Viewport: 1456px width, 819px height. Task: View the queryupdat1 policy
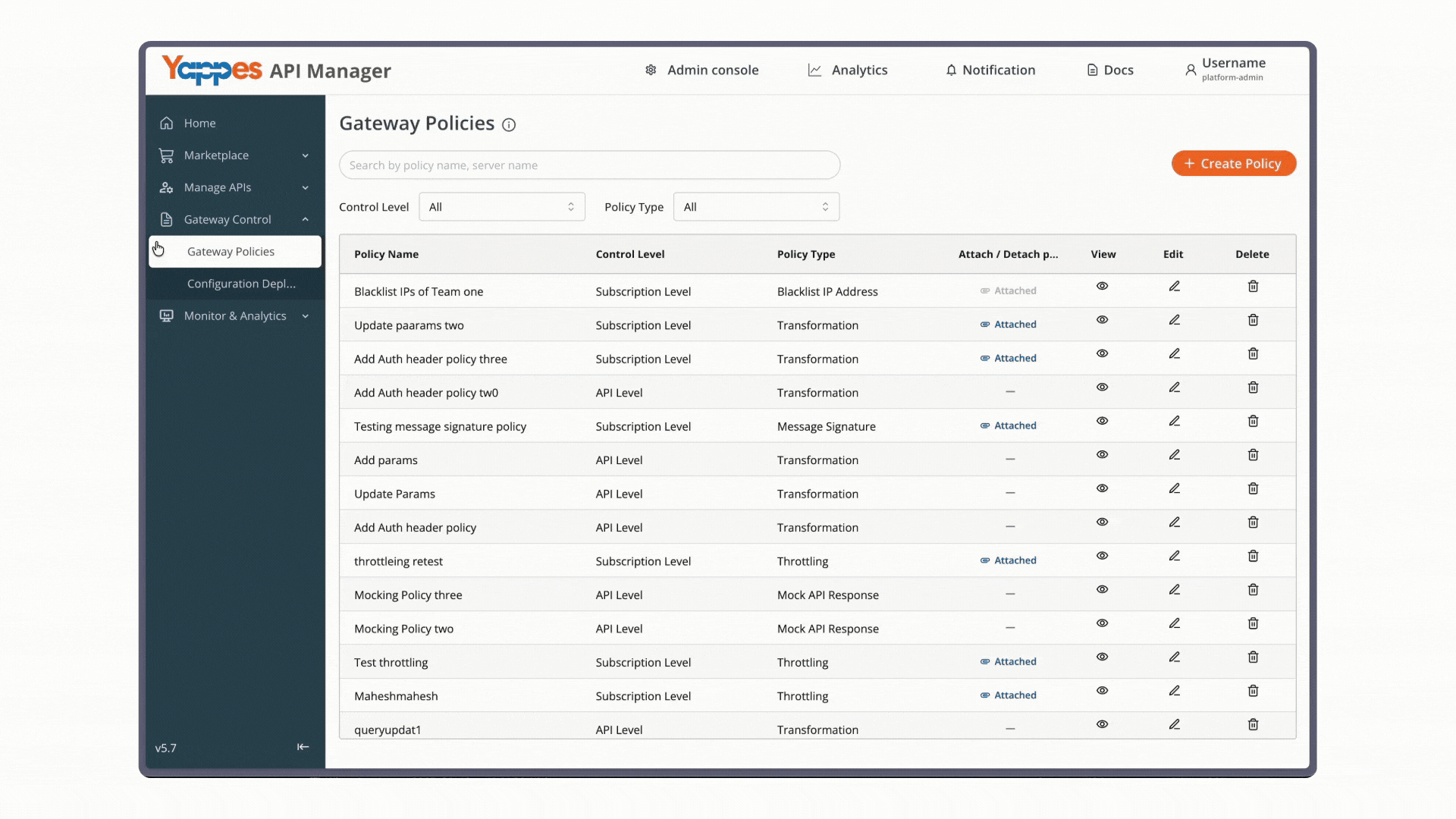click(1102, 725)
